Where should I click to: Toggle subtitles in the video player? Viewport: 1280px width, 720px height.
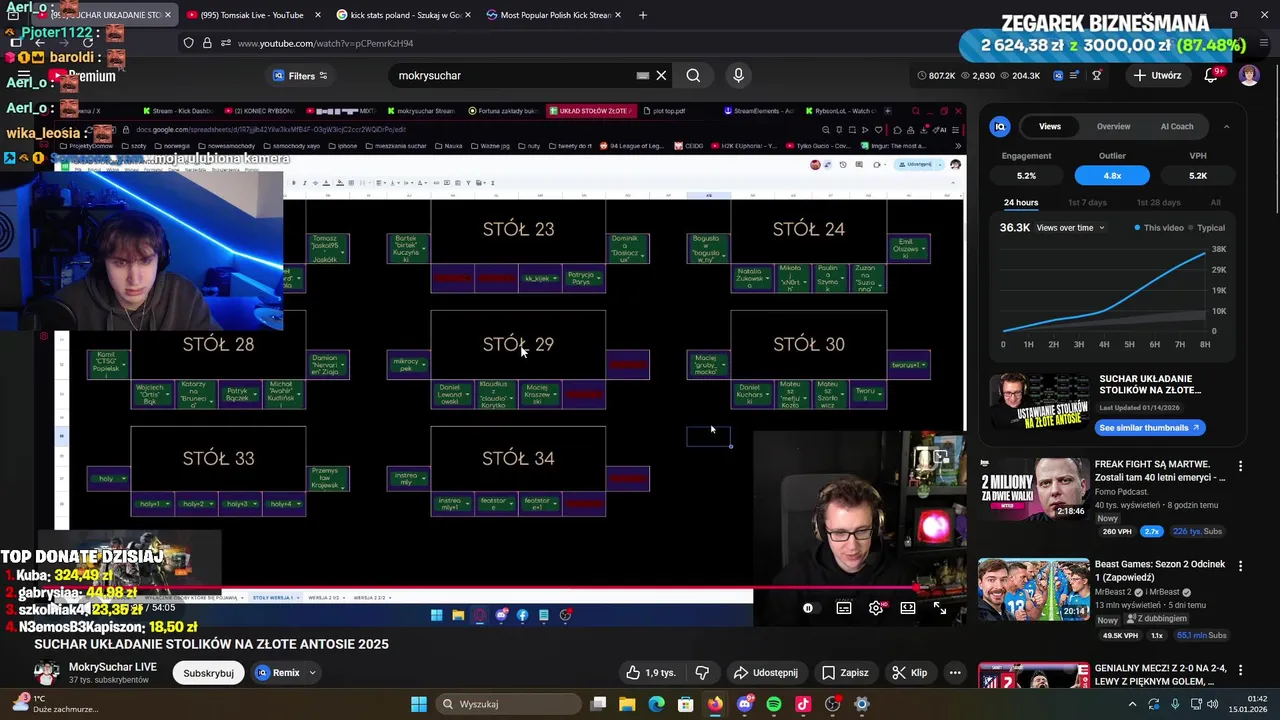(844, 608)
